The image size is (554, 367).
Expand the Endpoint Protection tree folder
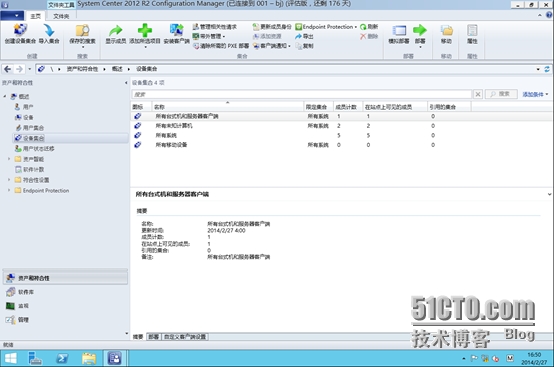point(9,190)
